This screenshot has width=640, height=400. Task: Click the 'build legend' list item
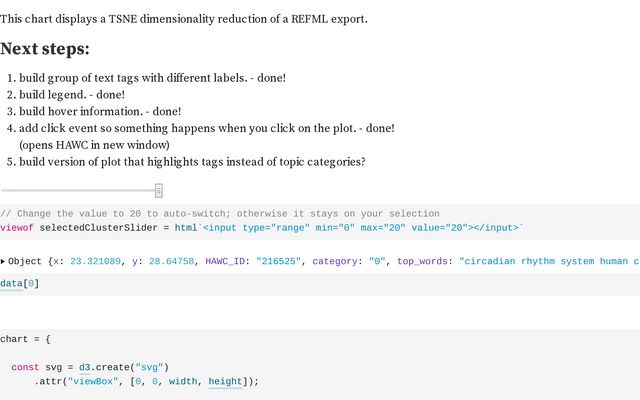pyautogui.click(x=72, y=95)
